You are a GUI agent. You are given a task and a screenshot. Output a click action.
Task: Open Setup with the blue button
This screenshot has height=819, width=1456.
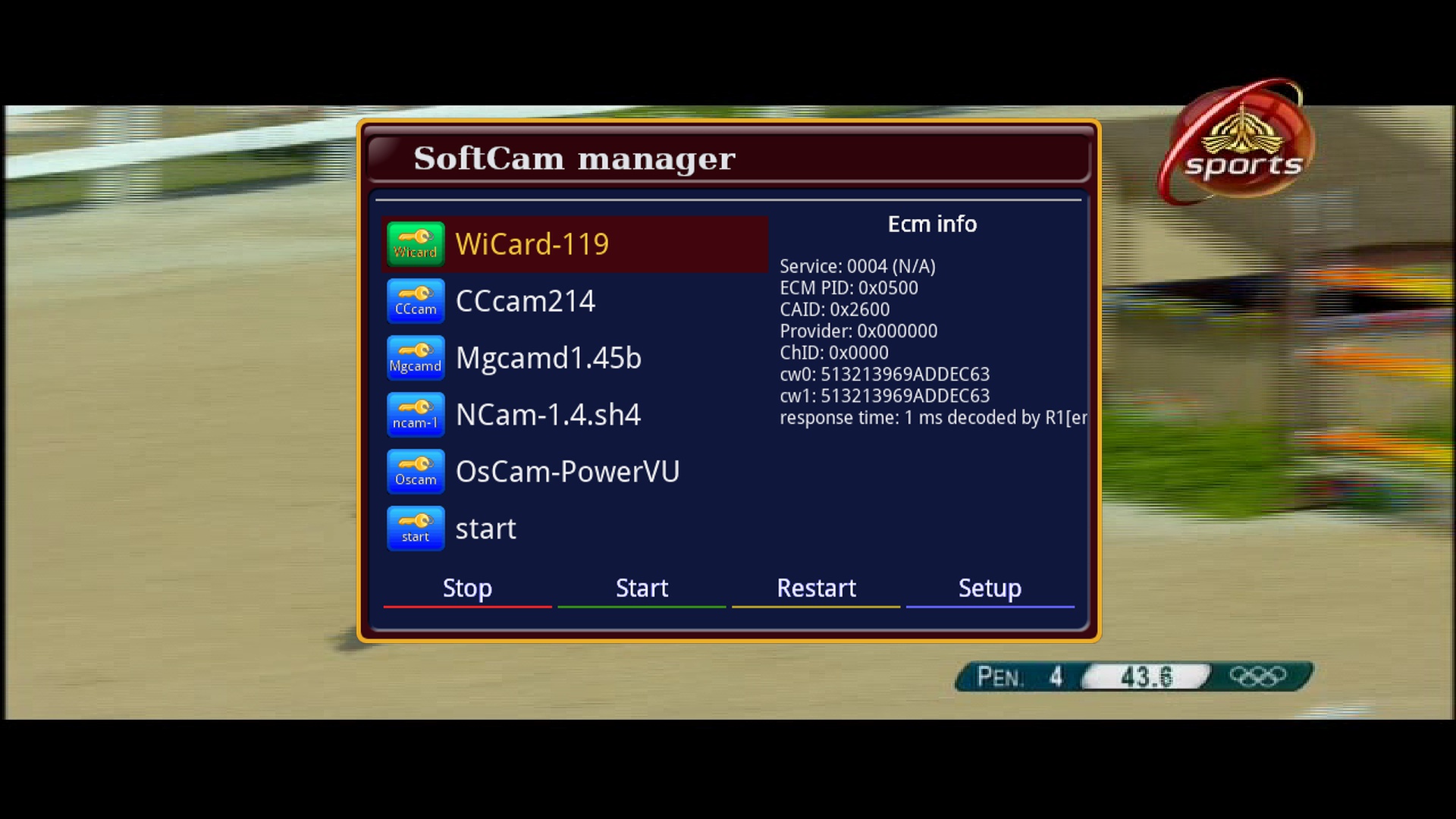pos(990,589)
